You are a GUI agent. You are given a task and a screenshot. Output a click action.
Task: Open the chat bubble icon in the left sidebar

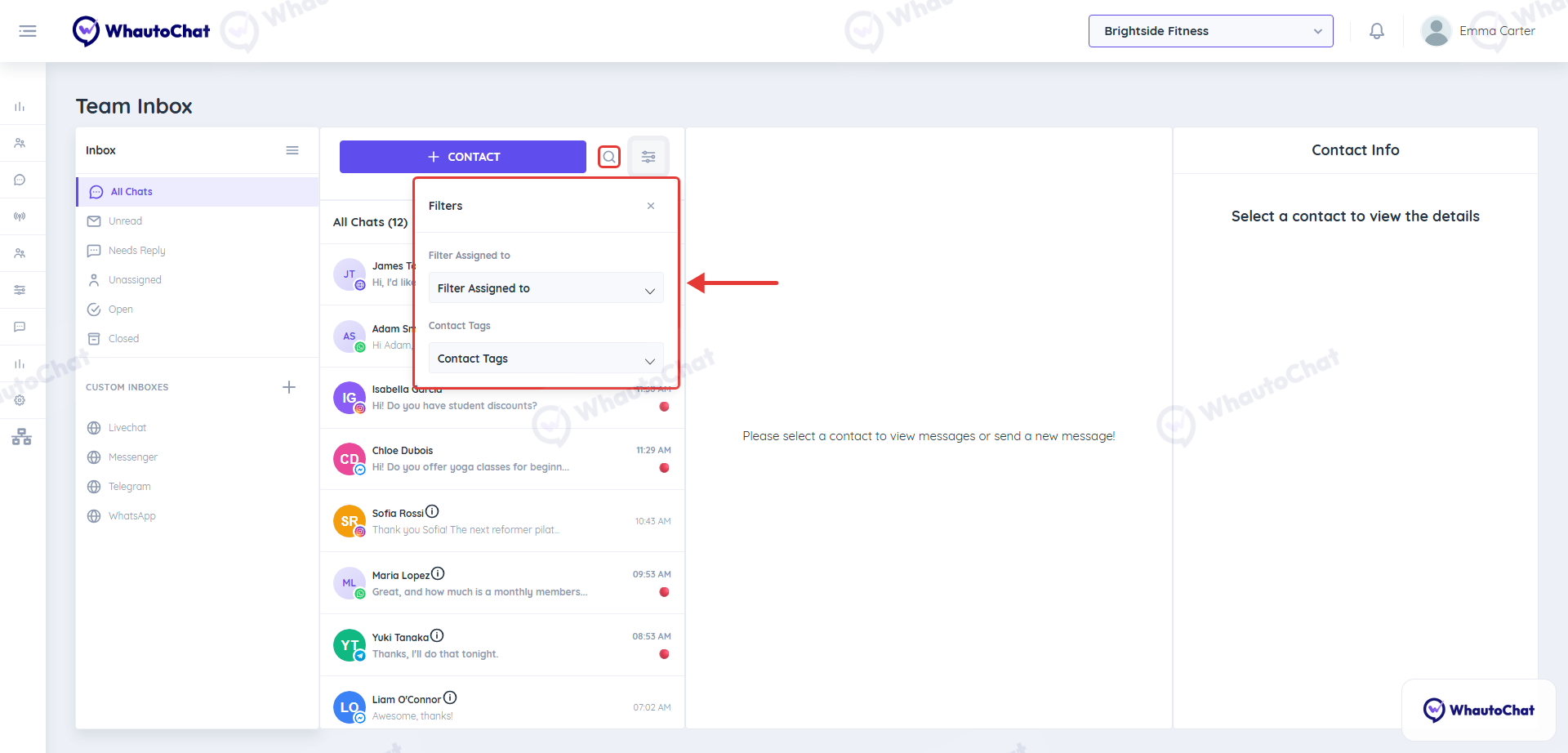(x=20, y=180)
